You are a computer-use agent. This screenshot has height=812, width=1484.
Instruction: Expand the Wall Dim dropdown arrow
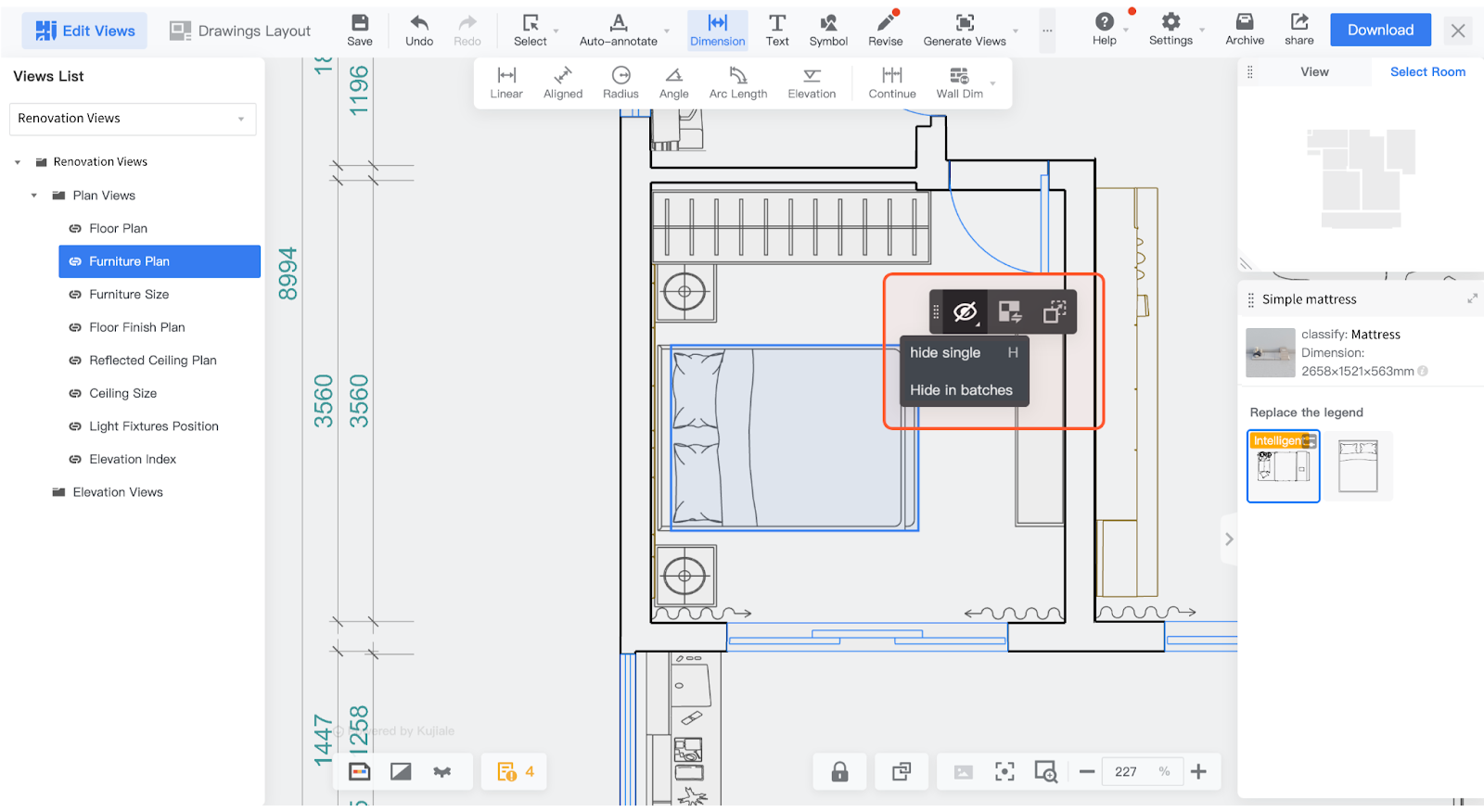(x=993, y=83)
